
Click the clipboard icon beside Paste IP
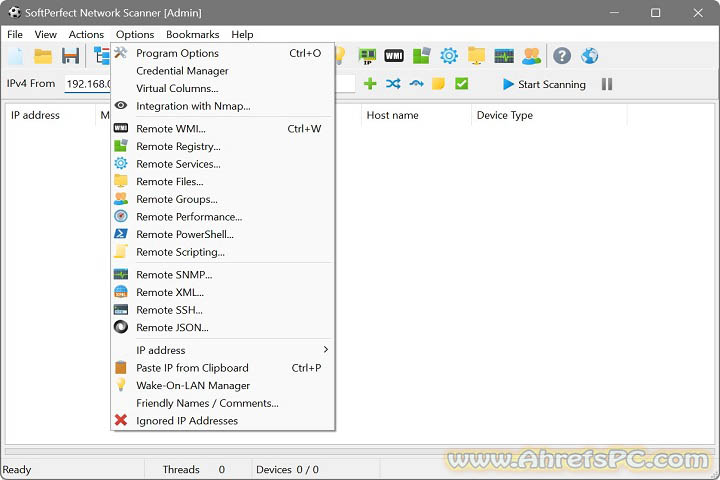click(121, 367)
